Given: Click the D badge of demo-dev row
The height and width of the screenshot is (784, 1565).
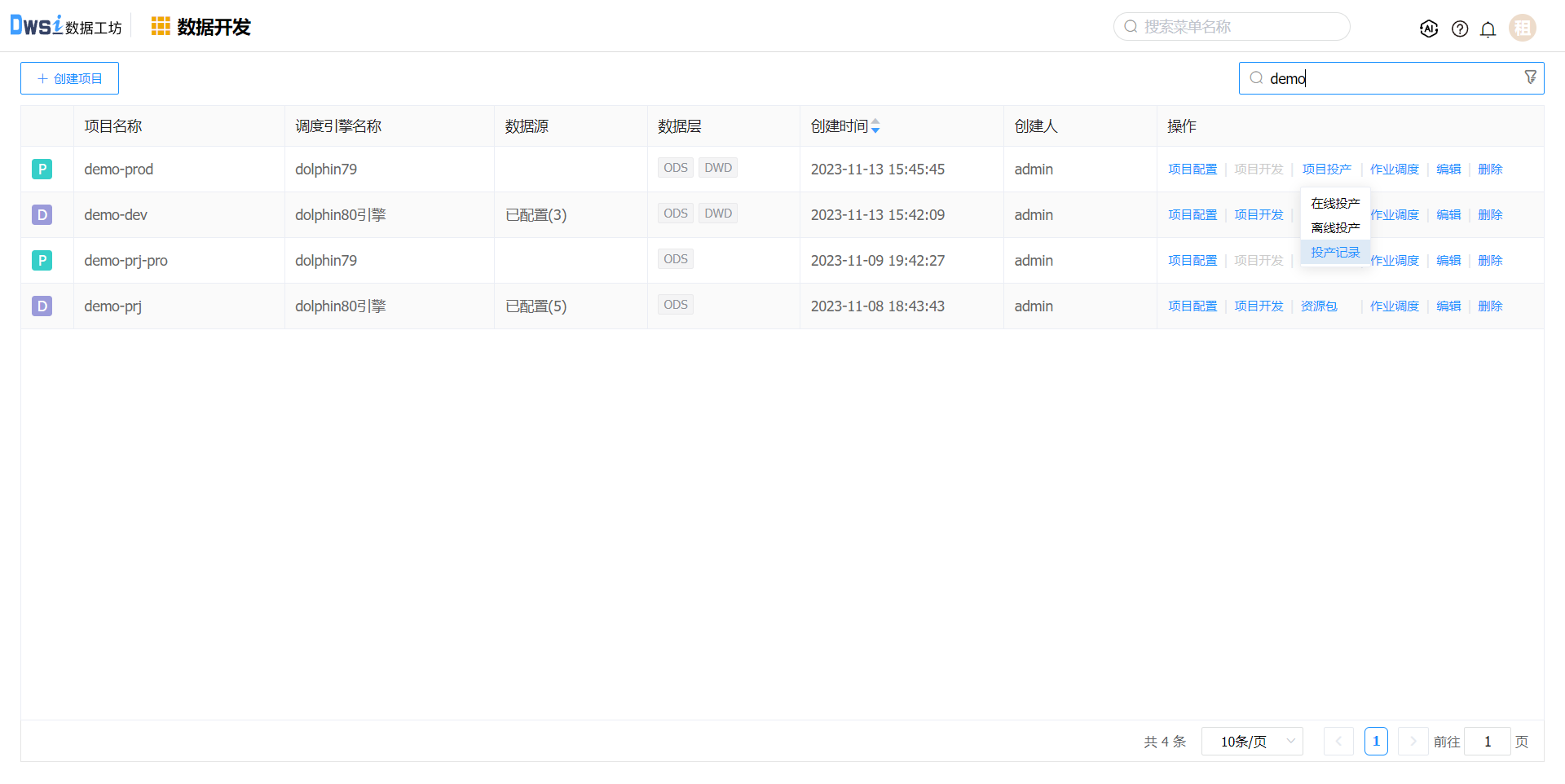Looking at the screenshot, I should (x=42, y=215).
